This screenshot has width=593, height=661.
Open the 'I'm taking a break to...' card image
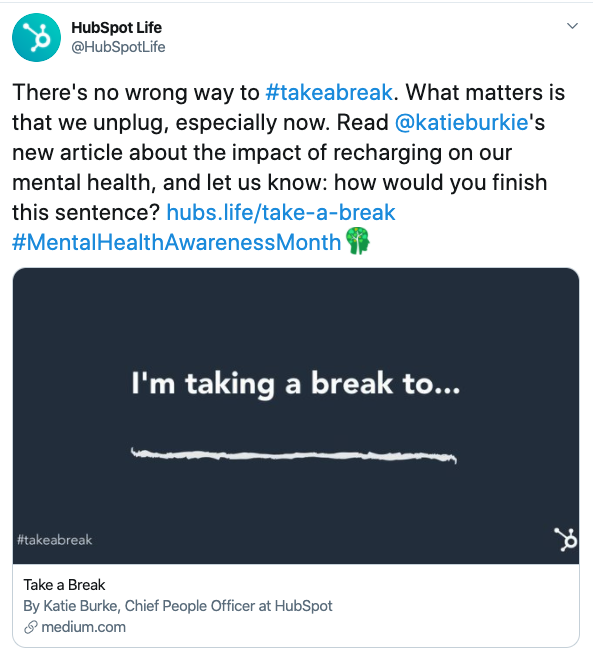[296, 416]
